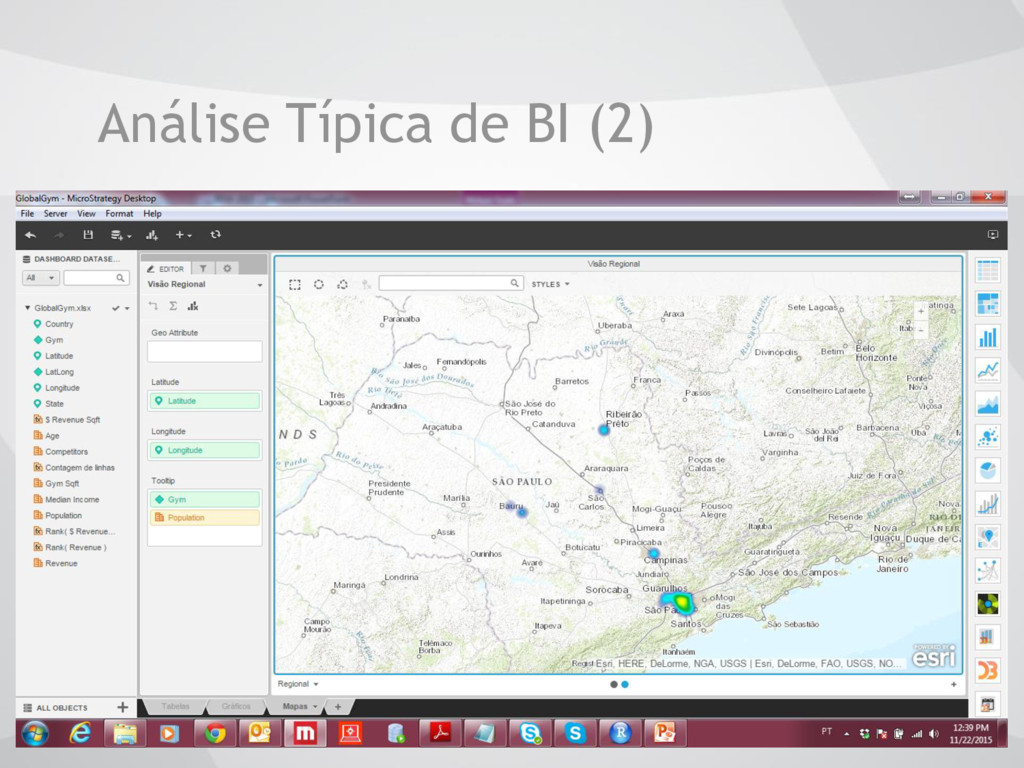Select the lasso selection tool on the map
1024x768 pixels.
(342, 285)
